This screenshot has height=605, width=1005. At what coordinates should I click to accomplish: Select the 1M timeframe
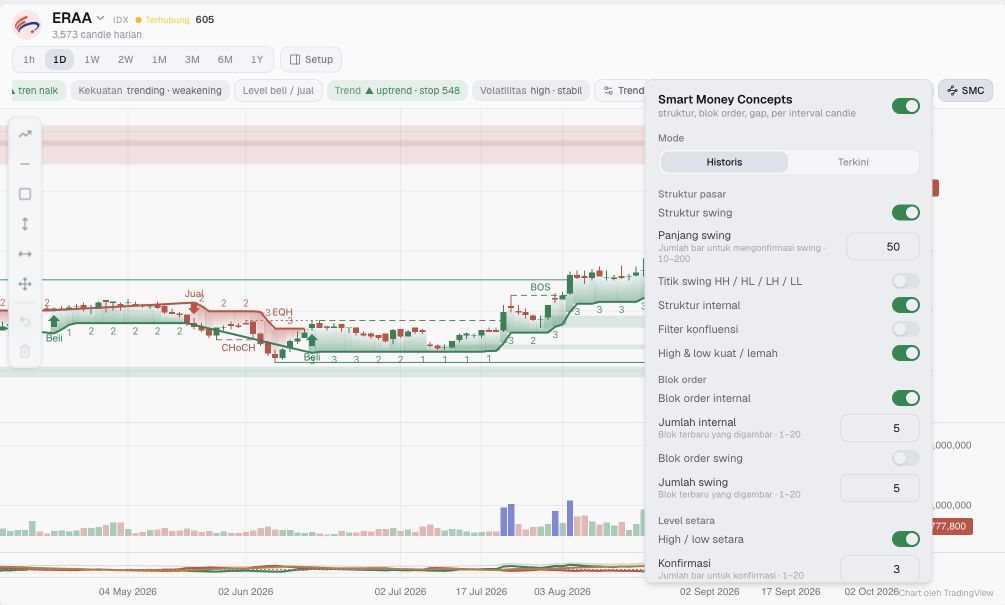(x=159, y=60)
